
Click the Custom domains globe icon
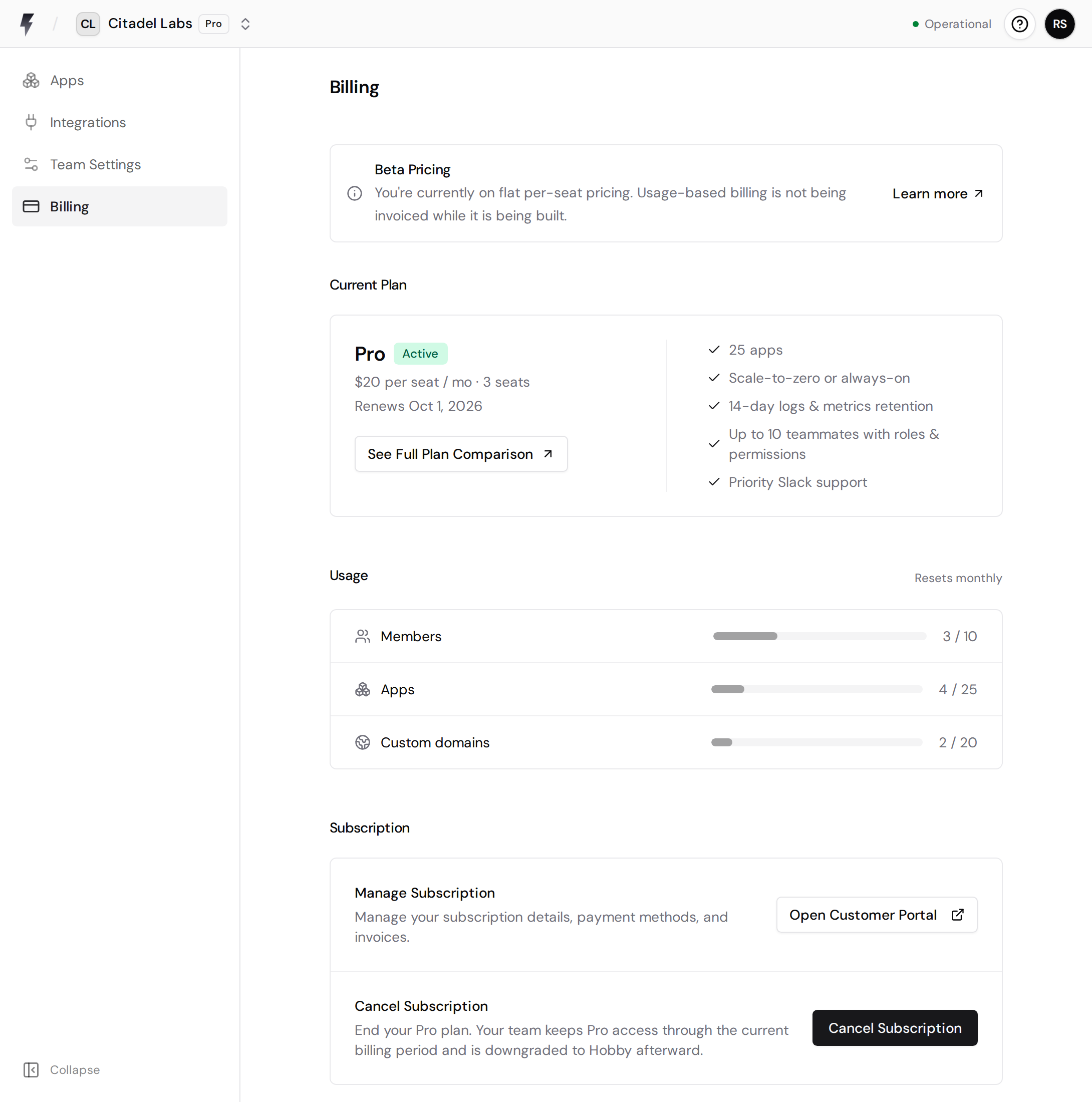362,742
